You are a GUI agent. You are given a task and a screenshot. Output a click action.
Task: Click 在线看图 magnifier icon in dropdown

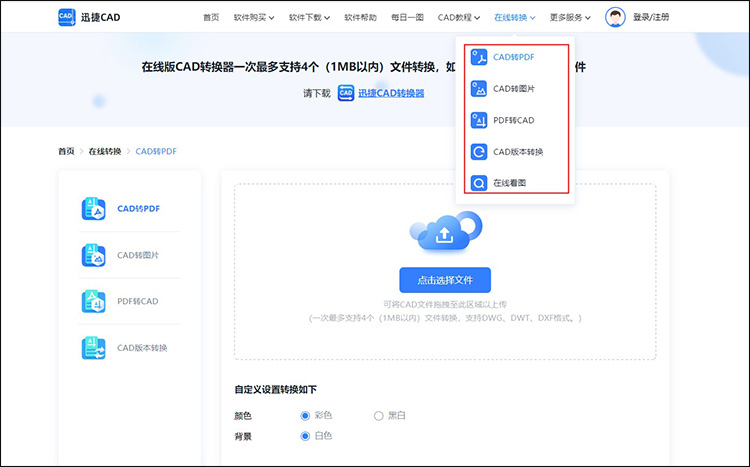[479, 183]
